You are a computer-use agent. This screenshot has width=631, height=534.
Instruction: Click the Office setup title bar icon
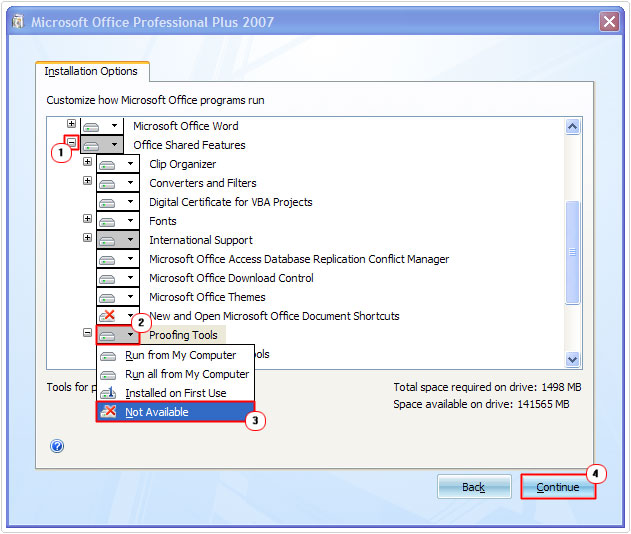click(18, 22)
